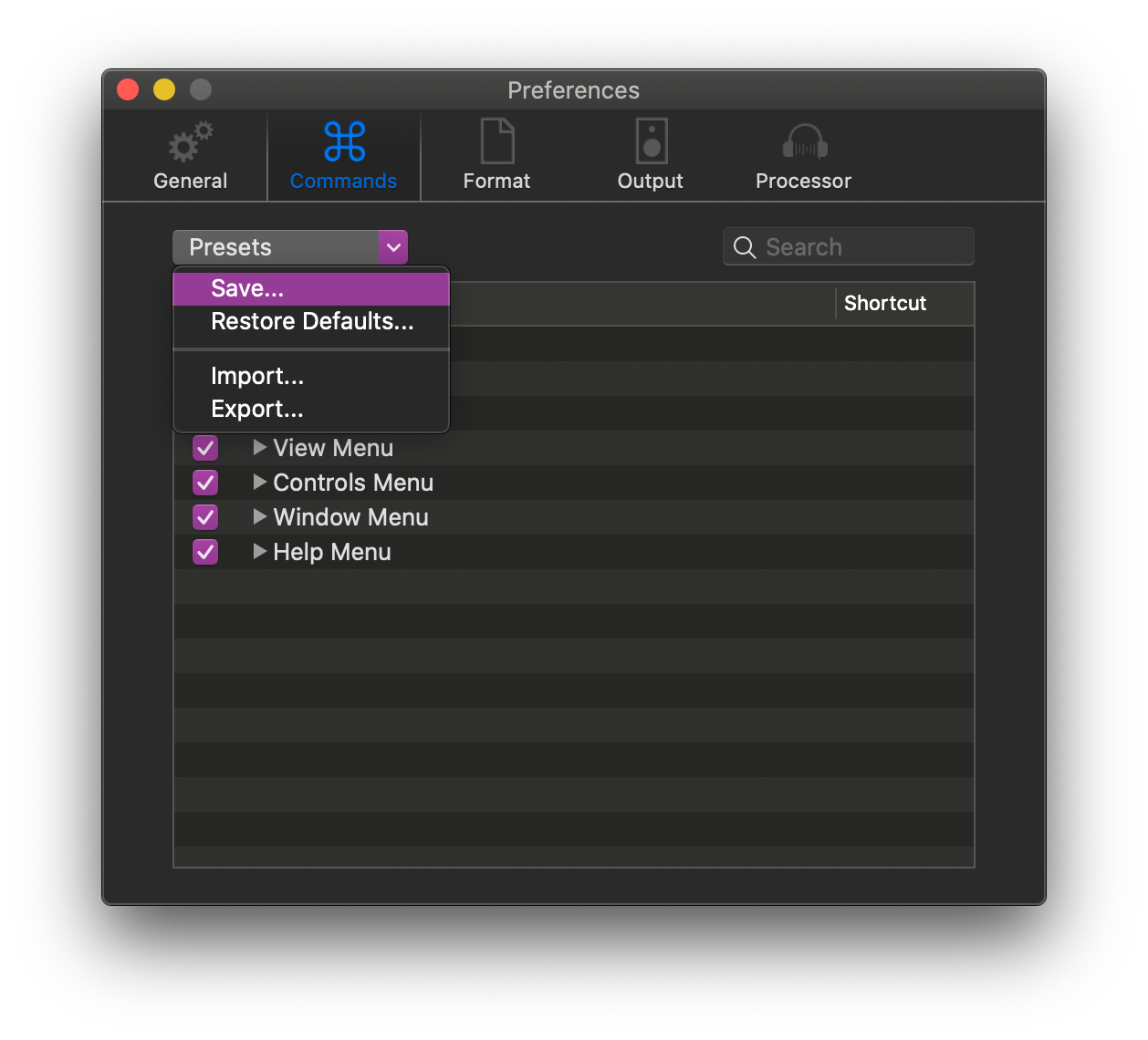Uncheck the View Menu checkbox
This screenshot has height=1040, width=1148.
pos(205,448)
